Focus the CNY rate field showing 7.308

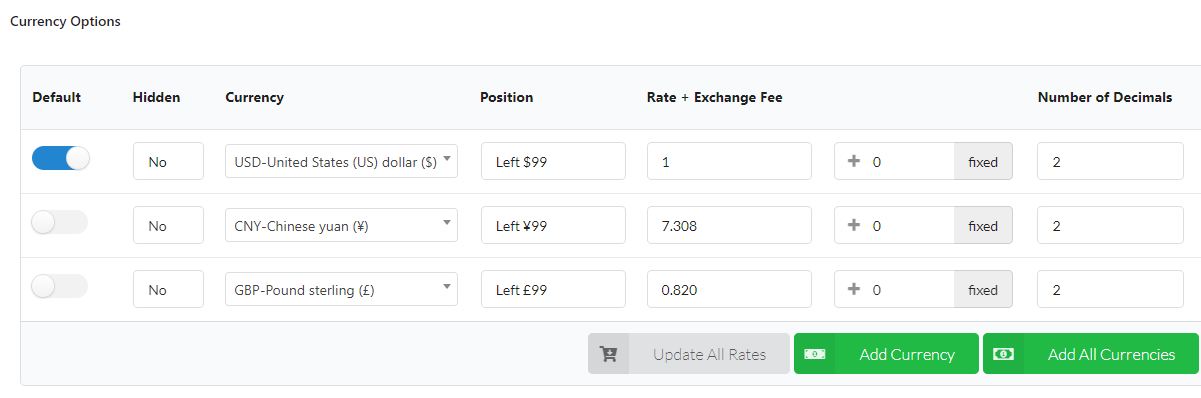coord(729,226)
